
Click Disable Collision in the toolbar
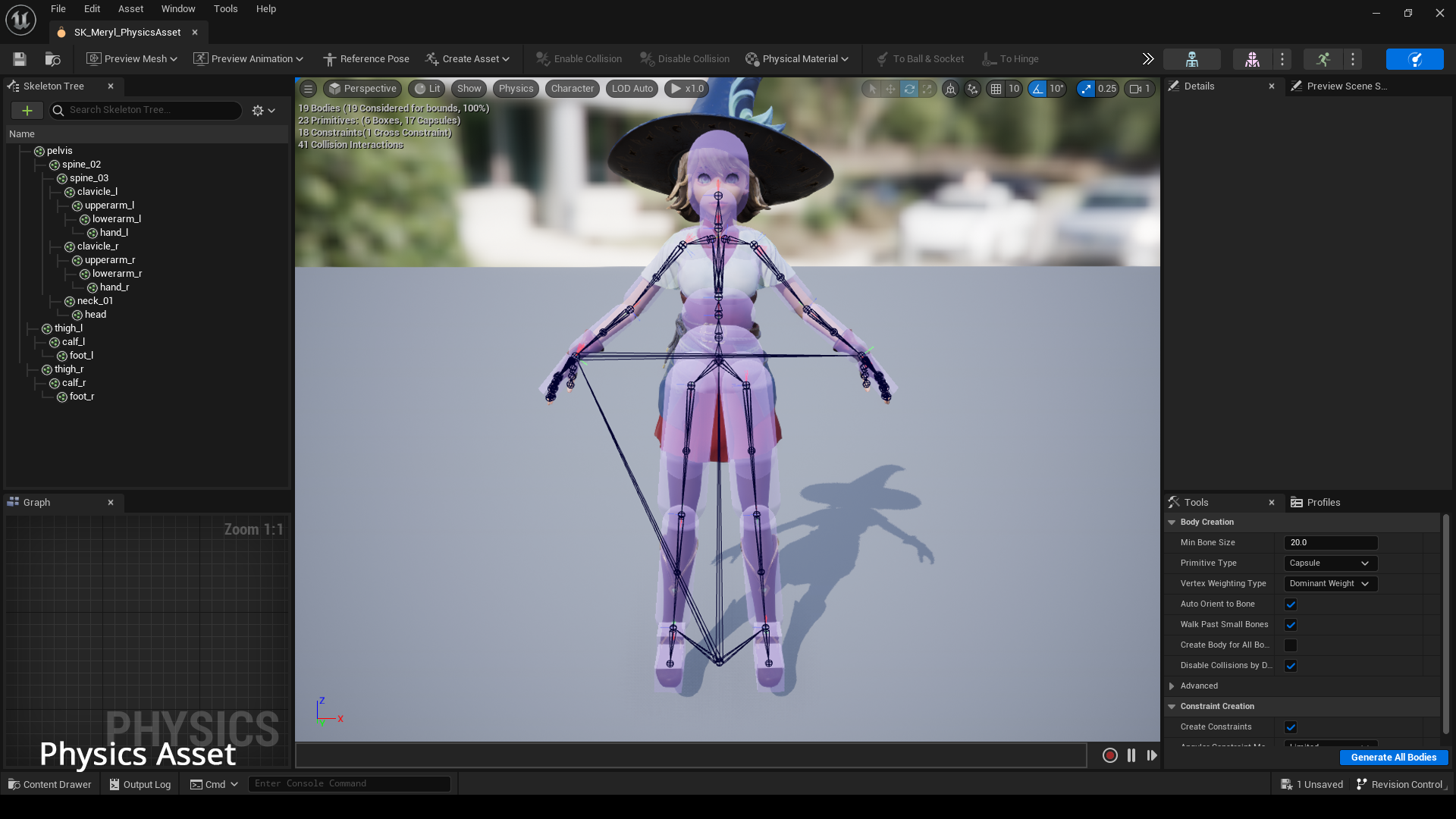(x=685, y=59)
